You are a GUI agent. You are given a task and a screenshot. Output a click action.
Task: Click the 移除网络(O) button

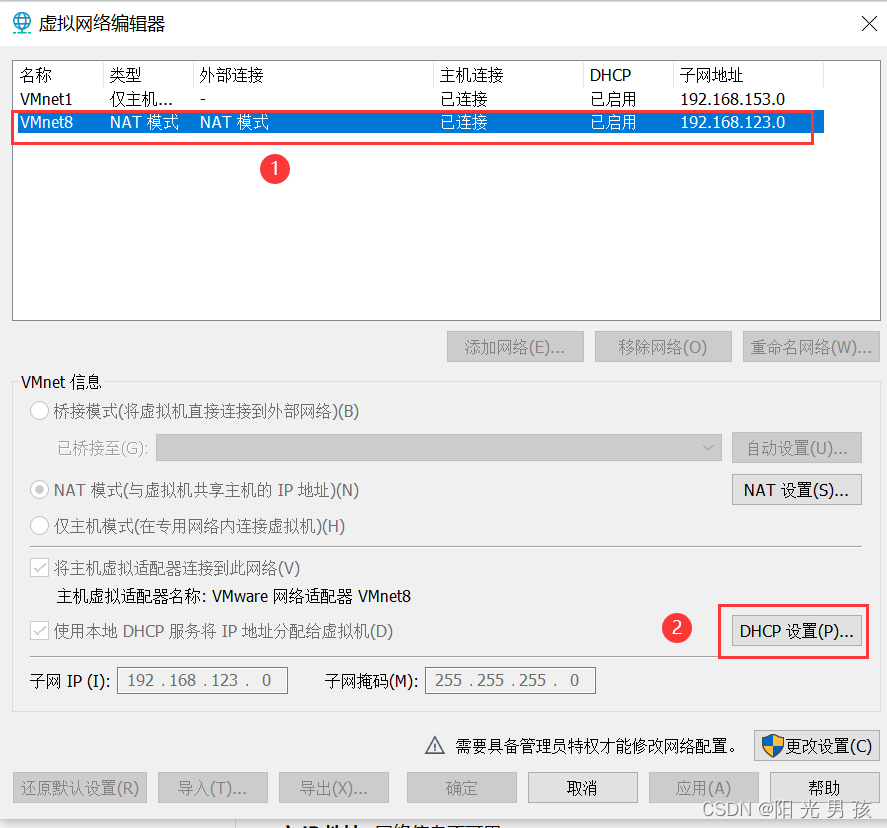(x=663, y=347)
